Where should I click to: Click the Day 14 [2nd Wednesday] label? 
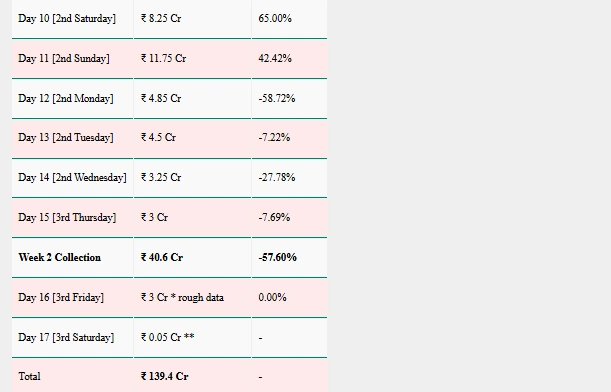pyautogui.click(x=72, y=178)
